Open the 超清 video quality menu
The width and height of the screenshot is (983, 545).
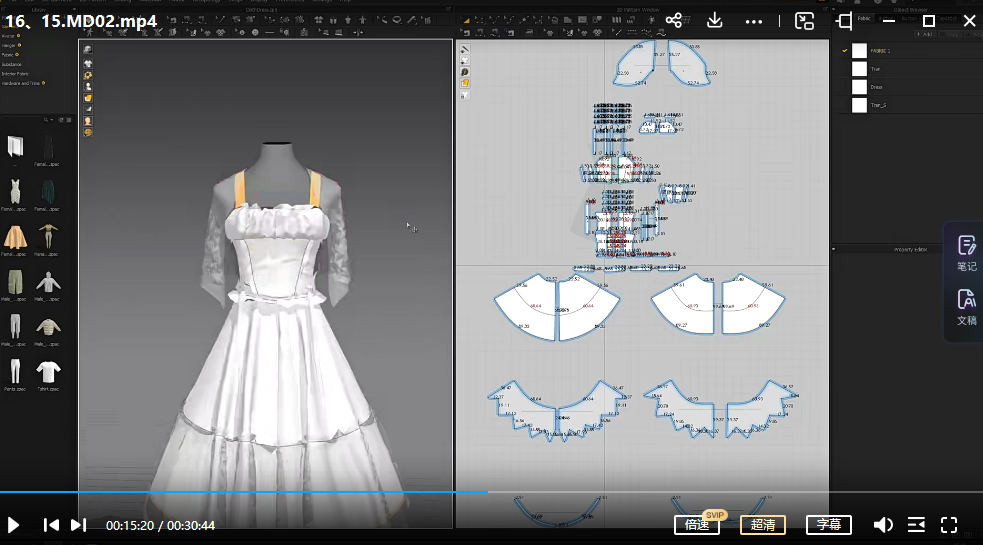pos(762,525)
